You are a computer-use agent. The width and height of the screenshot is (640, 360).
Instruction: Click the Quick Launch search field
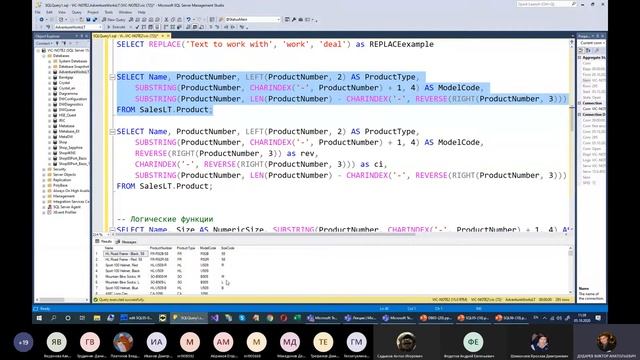(546, 4)
